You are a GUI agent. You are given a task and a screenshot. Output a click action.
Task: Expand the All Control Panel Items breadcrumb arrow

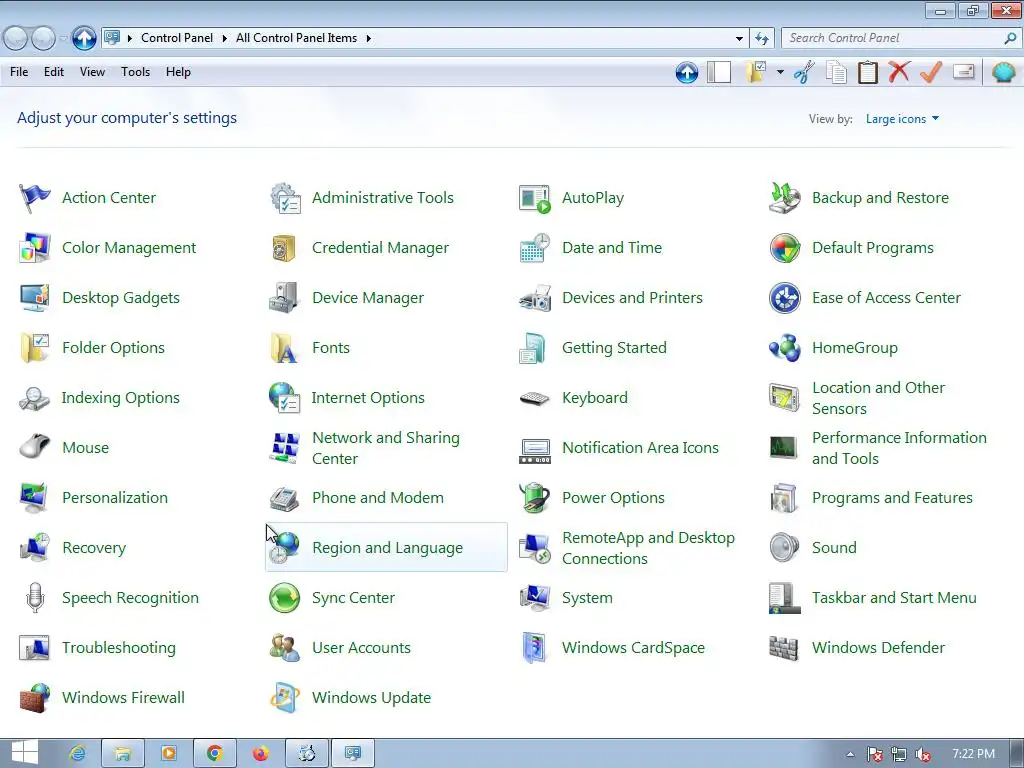368,39
